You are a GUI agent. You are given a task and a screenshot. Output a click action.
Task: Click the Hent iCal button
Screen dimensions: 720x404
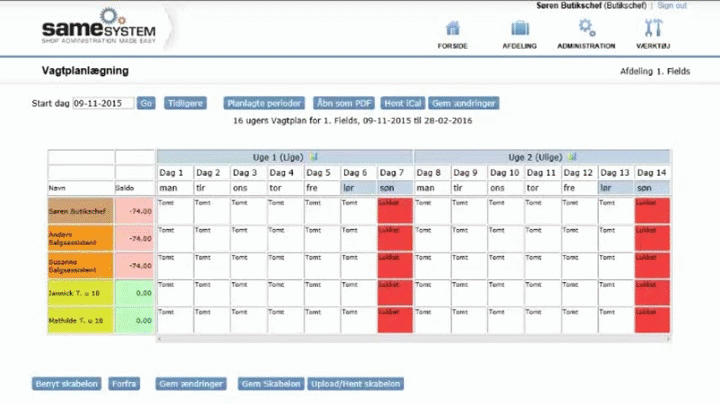point(403,103)
